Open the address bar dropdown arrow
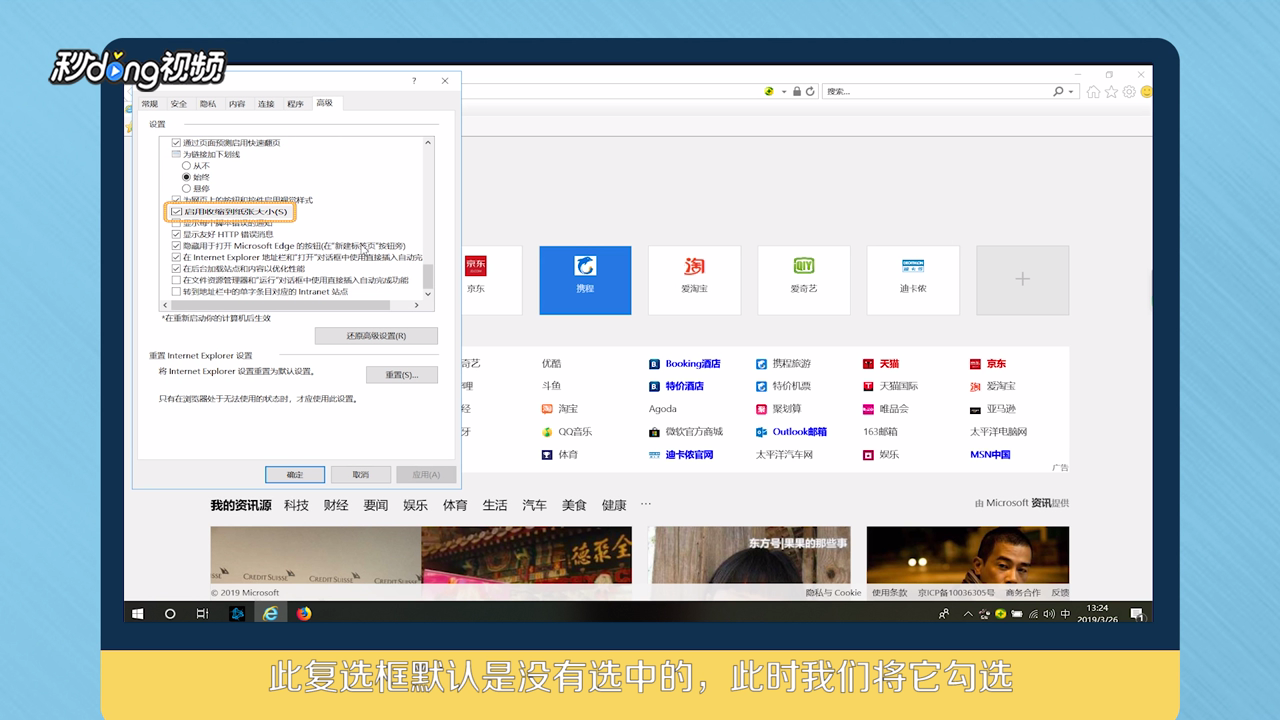 [x=784, y=91]
